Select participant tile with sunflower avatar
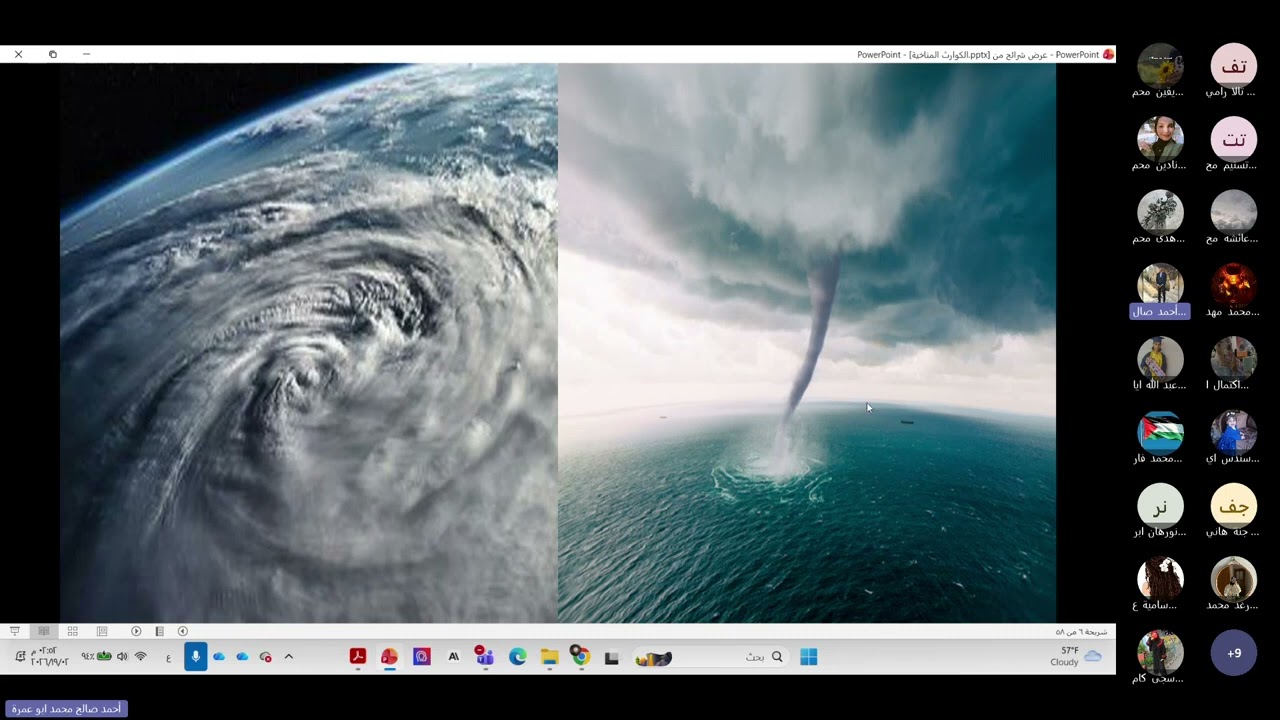This screenshot has height=720, width=1280. tap(1160, 71)
